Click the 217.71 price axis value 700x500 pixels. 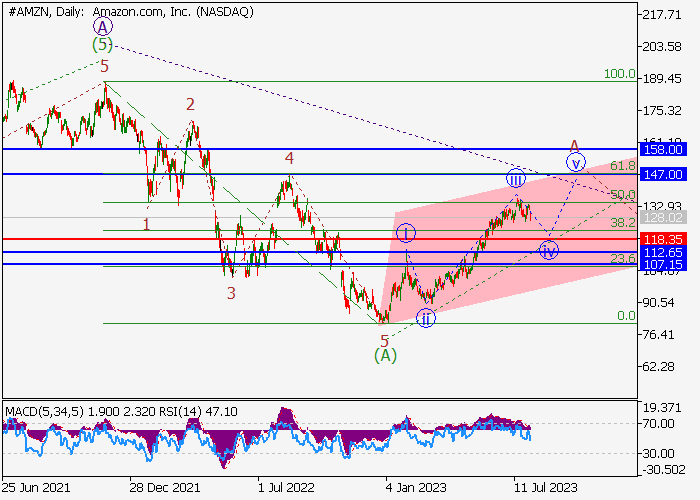coord(662,15)
